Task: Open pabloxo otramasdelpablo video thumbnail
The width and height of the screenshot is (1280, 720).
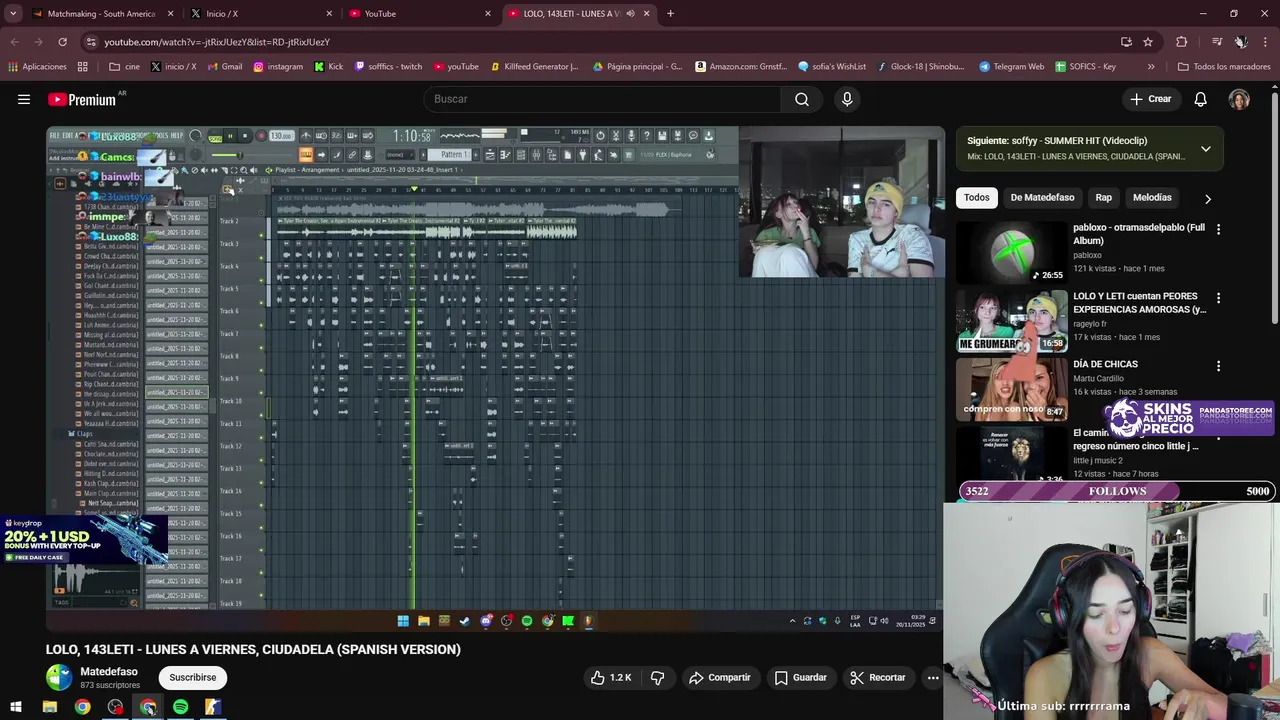Action: click(1011, 252)
